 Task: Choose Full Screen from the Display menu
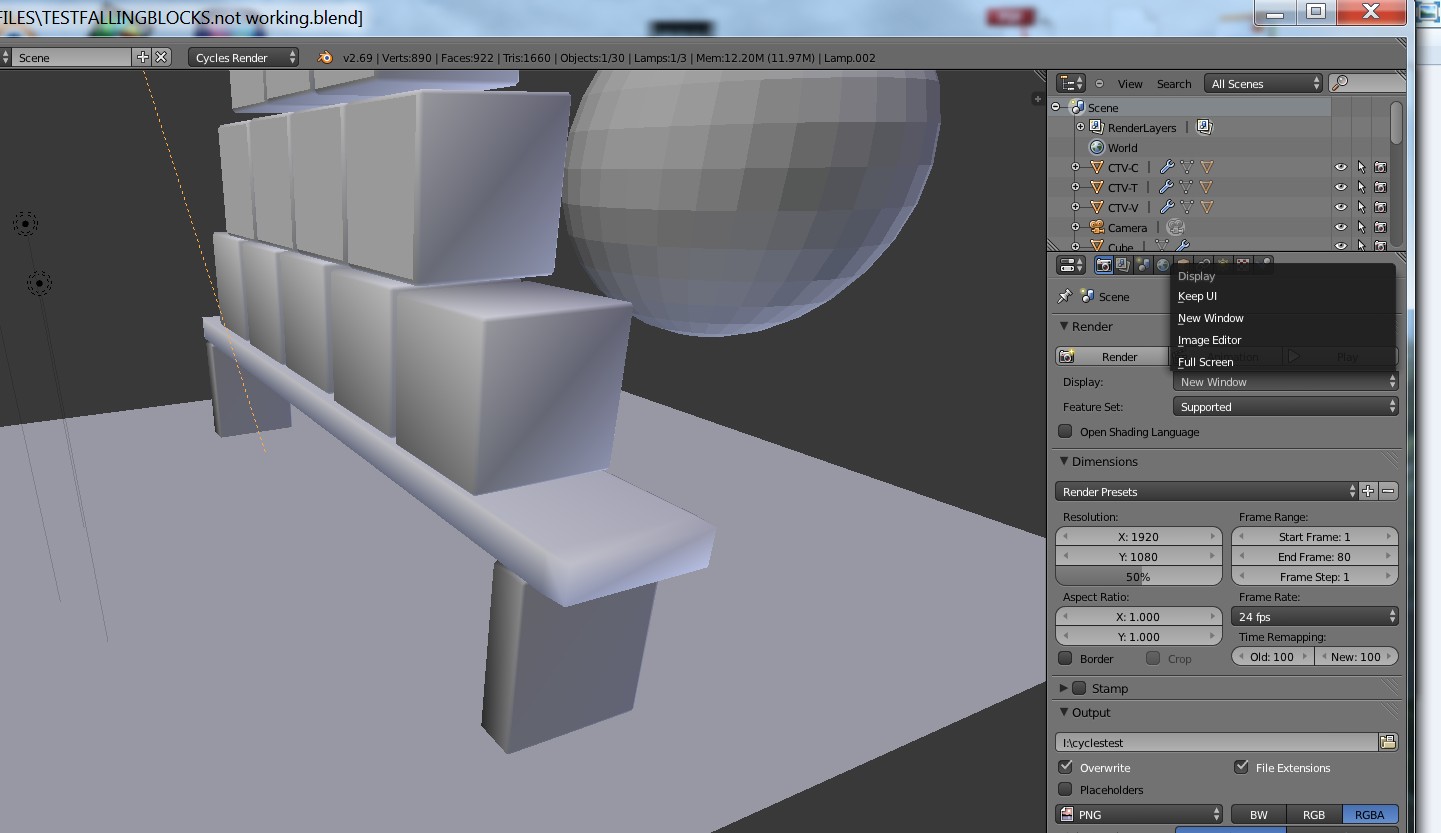pos(1283,362)
